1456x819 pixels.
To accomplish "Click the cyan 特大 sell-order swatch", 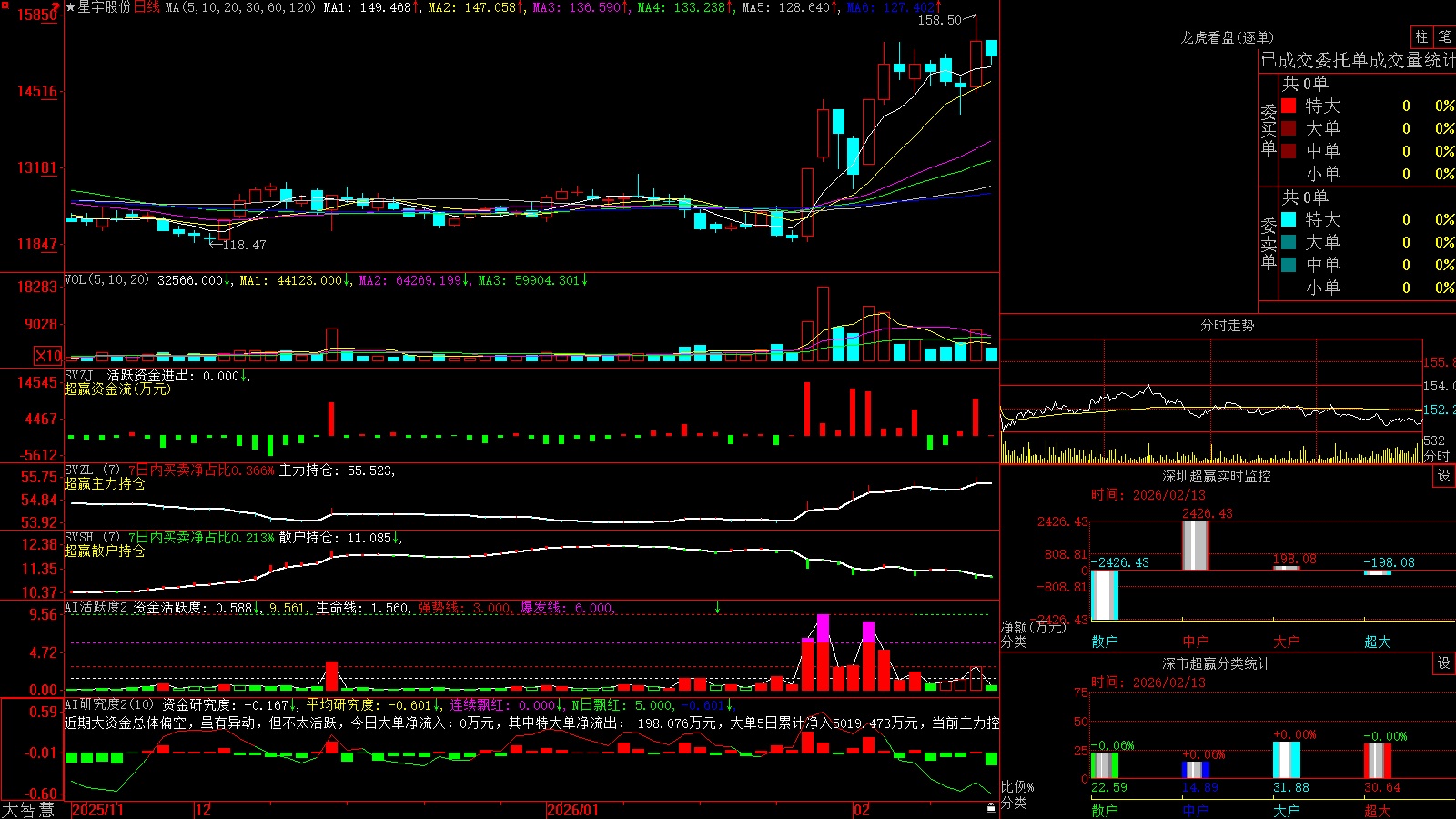I will click(1289, 219).
